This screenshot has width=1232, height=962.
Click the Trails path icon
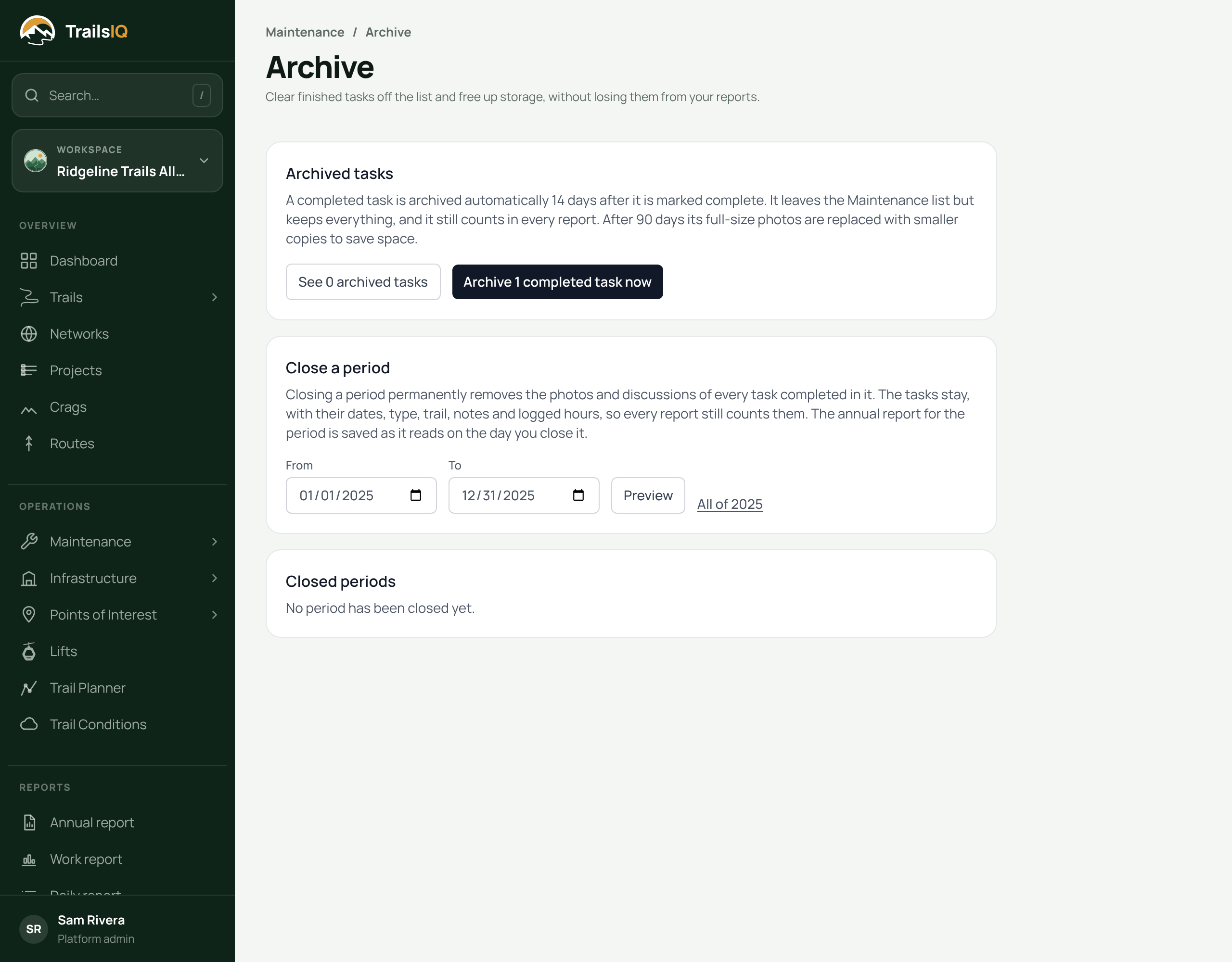(29, 297)
